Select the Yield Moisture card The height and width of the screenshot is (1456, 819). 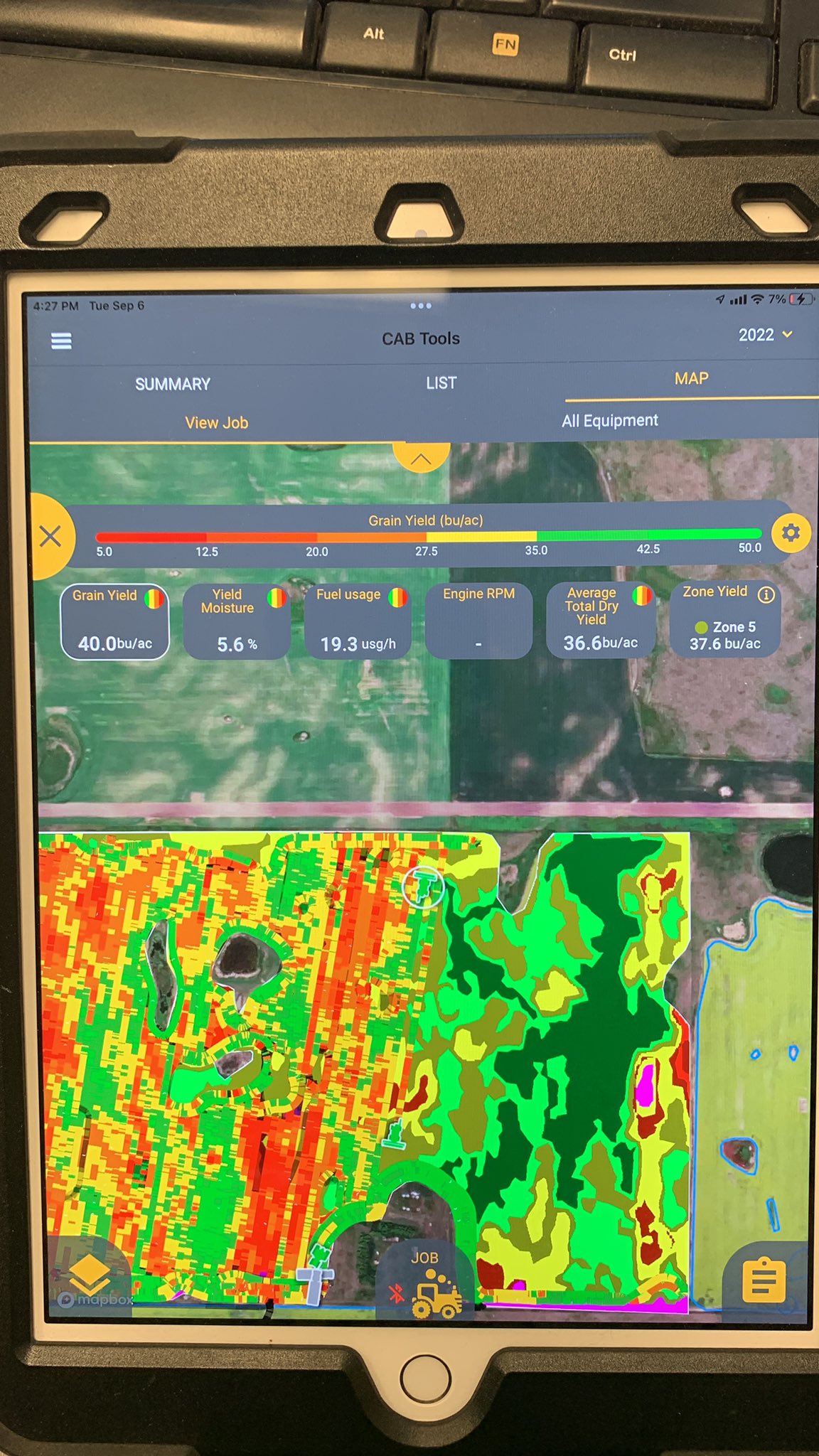237,621
